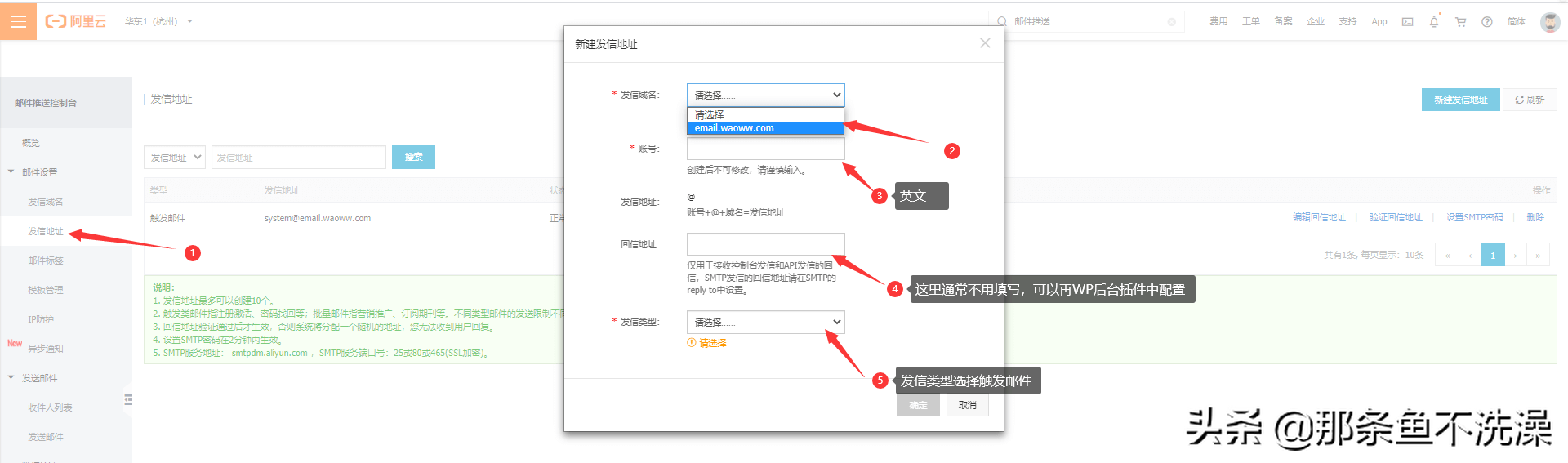Click 验证回信地址 link in the table row
1568x463 pixels.
[1396, 217]
